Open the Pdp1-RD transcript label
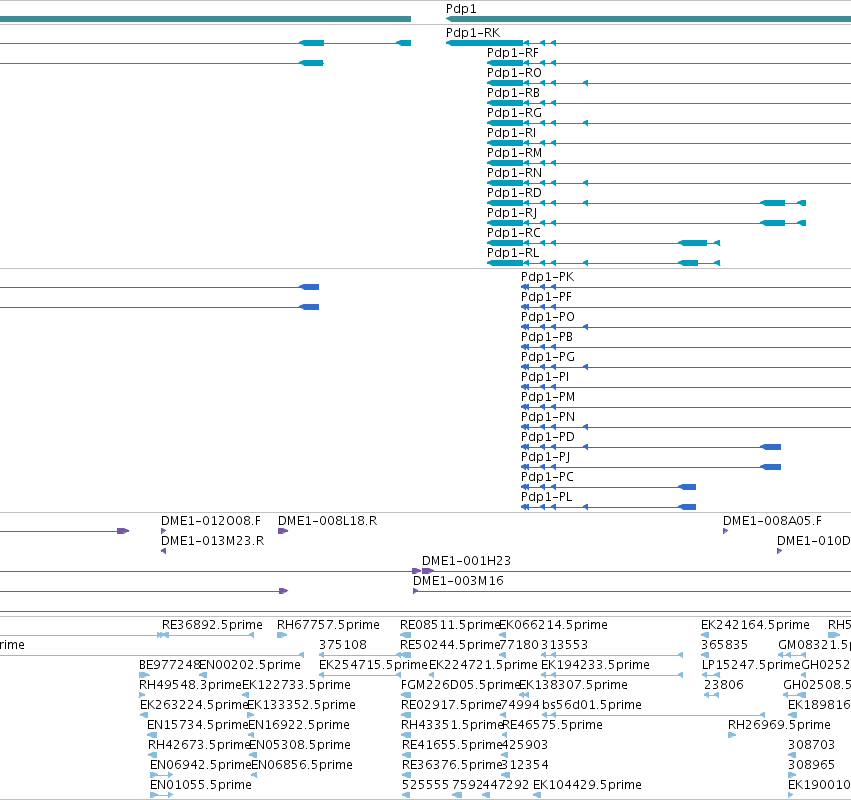This screenshot has width=851, height=800. pos(514,193)
